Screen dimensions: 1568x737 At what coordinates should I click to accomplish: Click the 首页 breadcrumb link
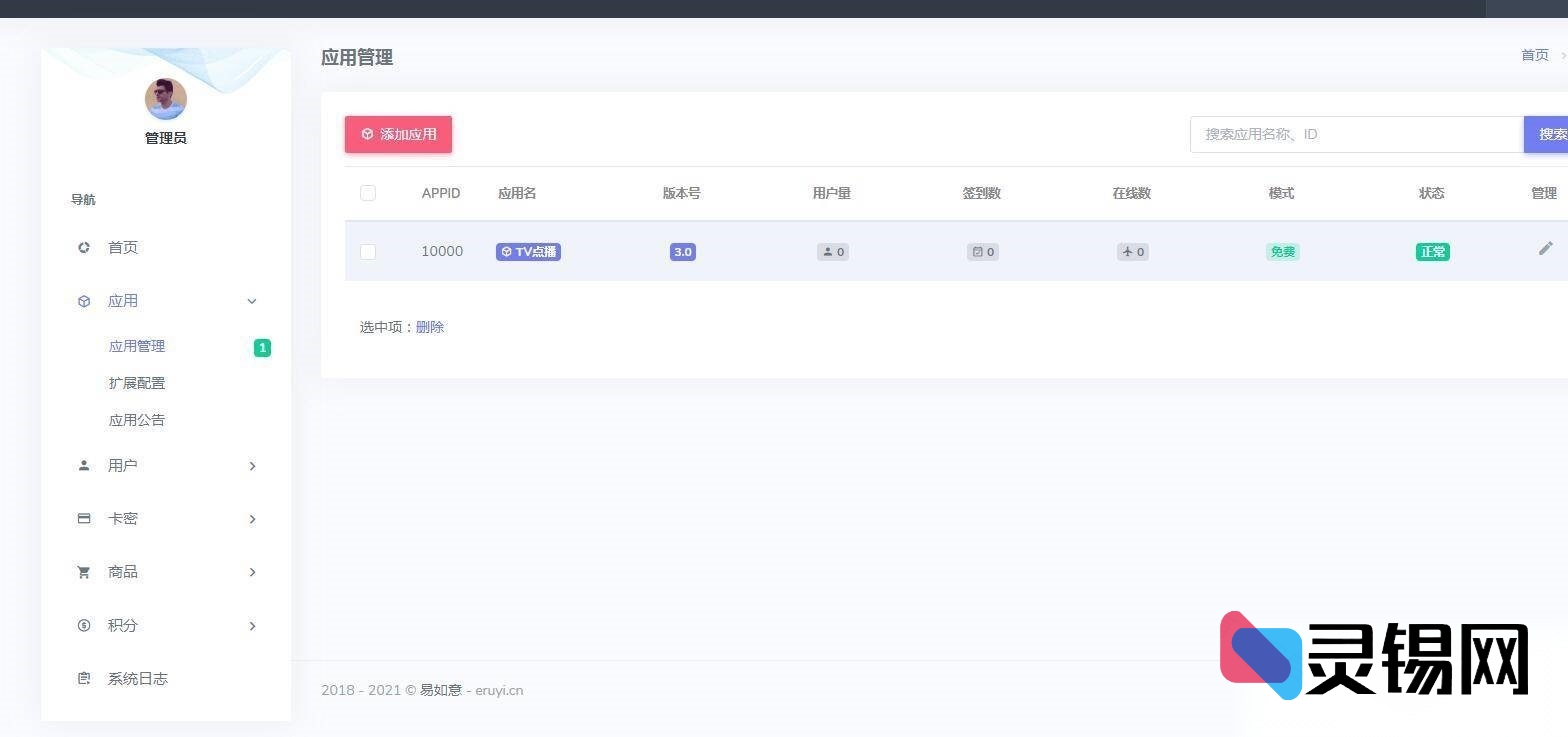[1535, 55]
